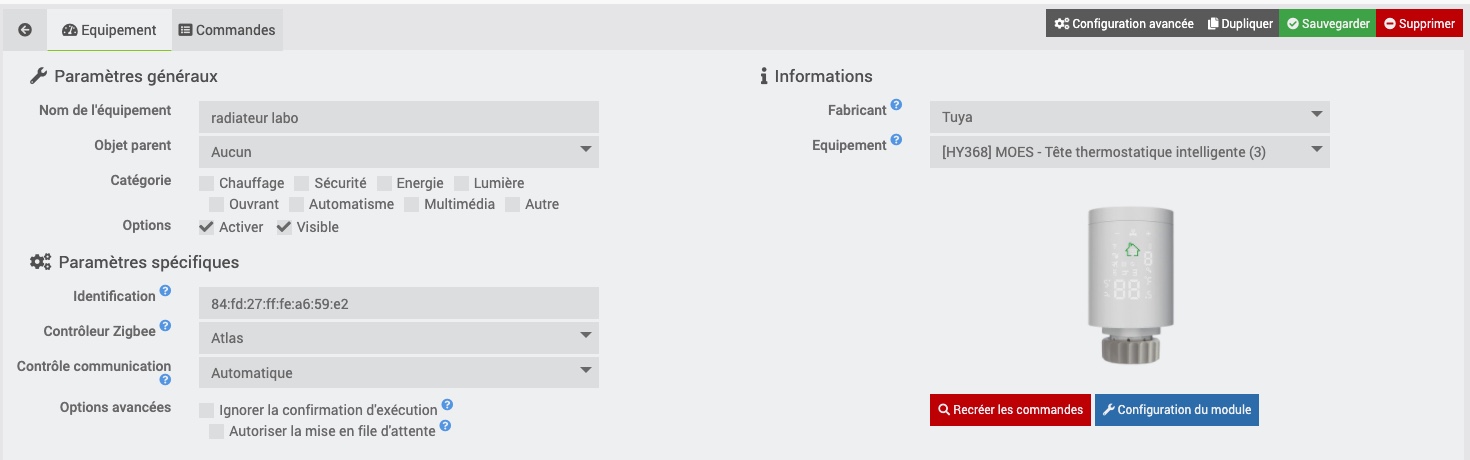Screen dimensions: 1470x460
Task: Click the Recréer les commandes button
Action: 1010,410
